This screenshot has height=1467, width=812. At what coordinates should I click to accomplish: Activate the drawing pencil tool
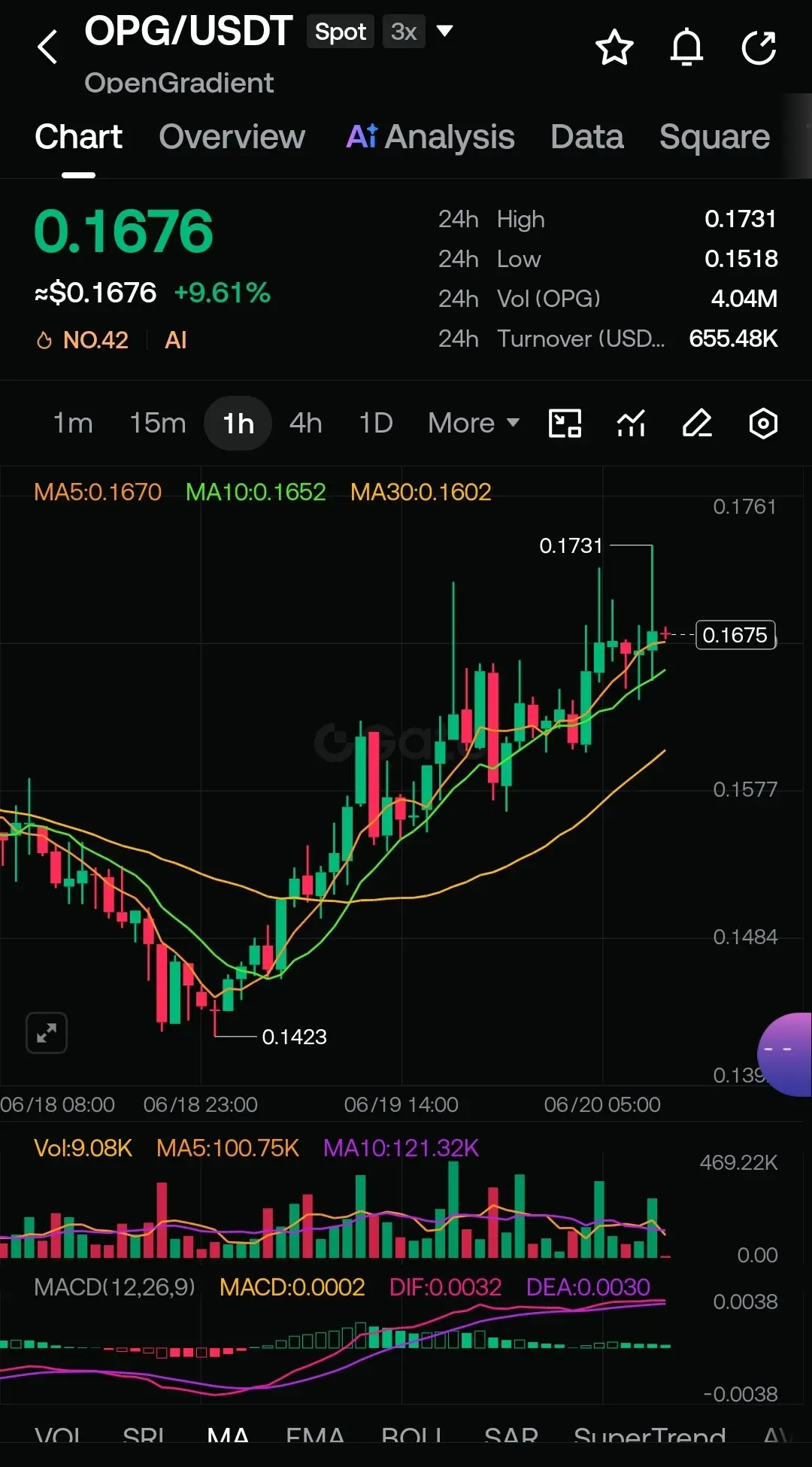coord(697,424)
